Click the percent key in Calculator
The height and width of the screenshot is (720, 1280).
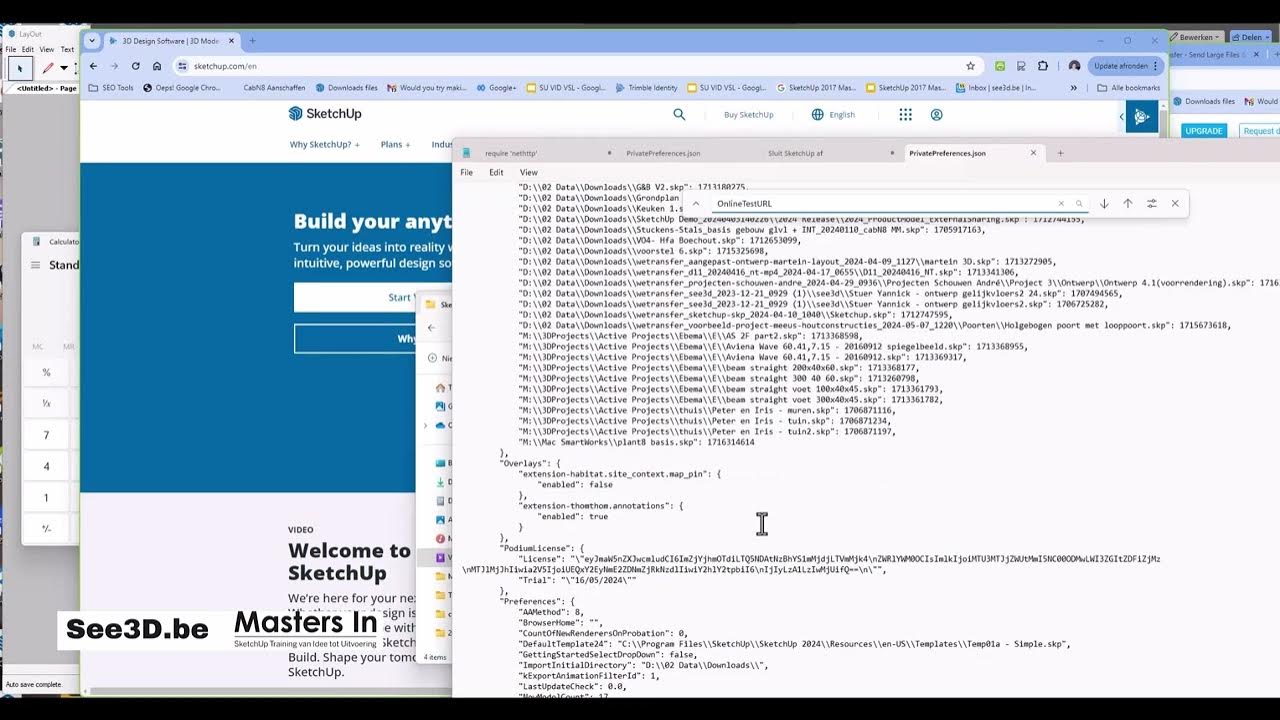(x=46, y=372)
